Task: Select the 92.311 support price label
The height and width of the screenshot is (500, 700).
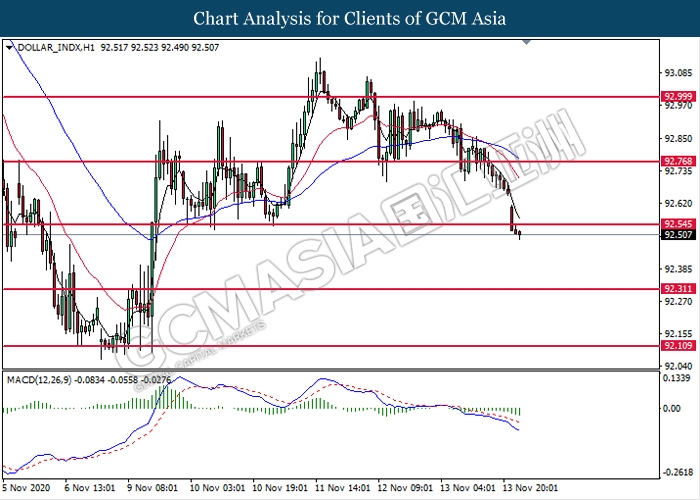Action: 678,289
